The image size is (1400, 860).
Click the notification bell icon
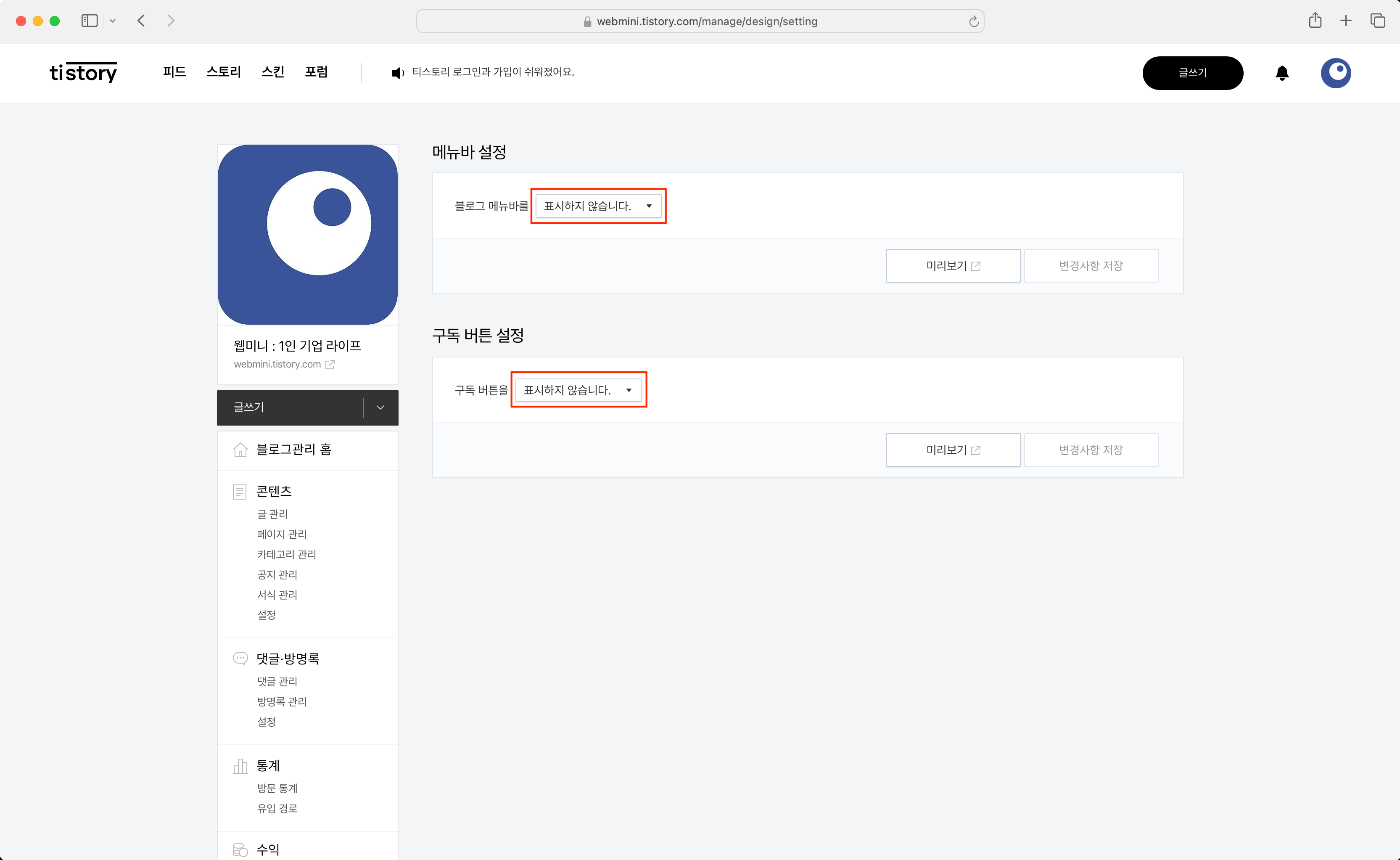pyautogui.click(x=1282, y=73)
